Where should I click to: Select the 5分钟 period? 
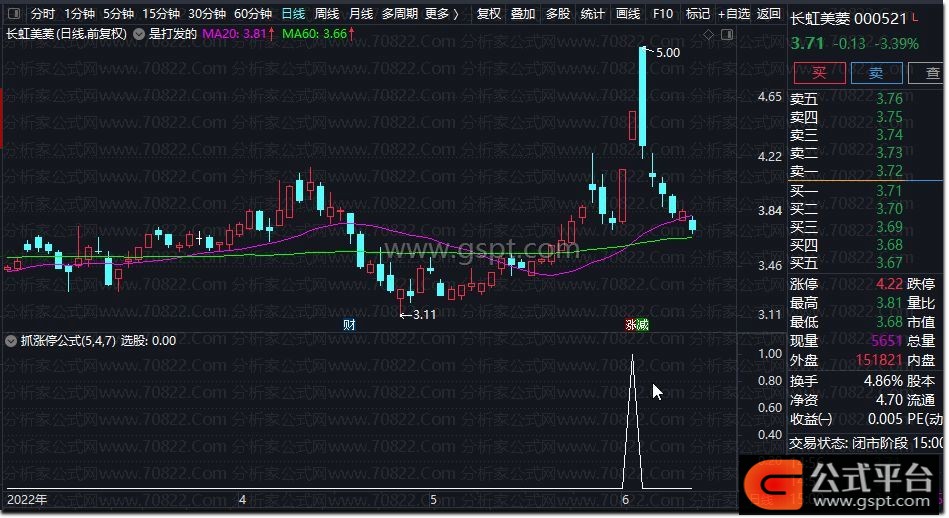tap(118, 13)
